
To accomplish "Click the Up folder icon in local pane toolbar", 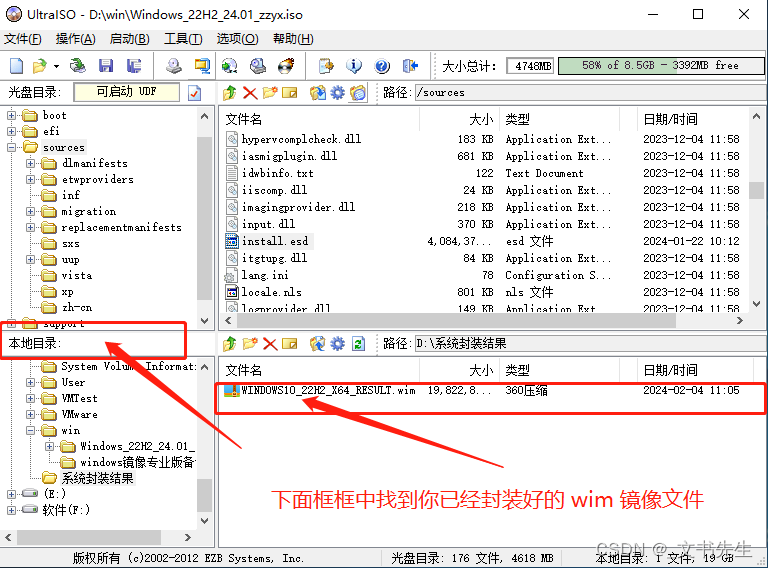I will [229, 344].
